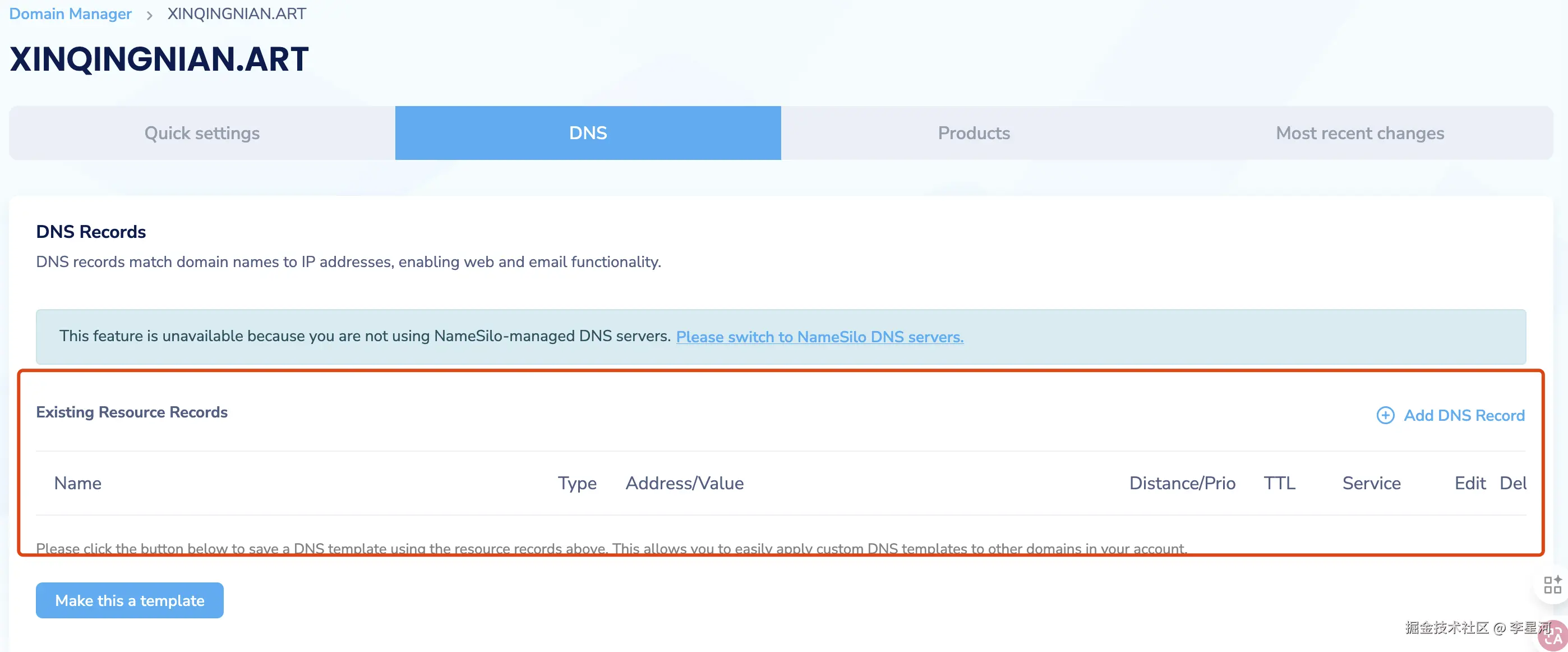Click the Add DNS Record link text

pos(1463,415)
